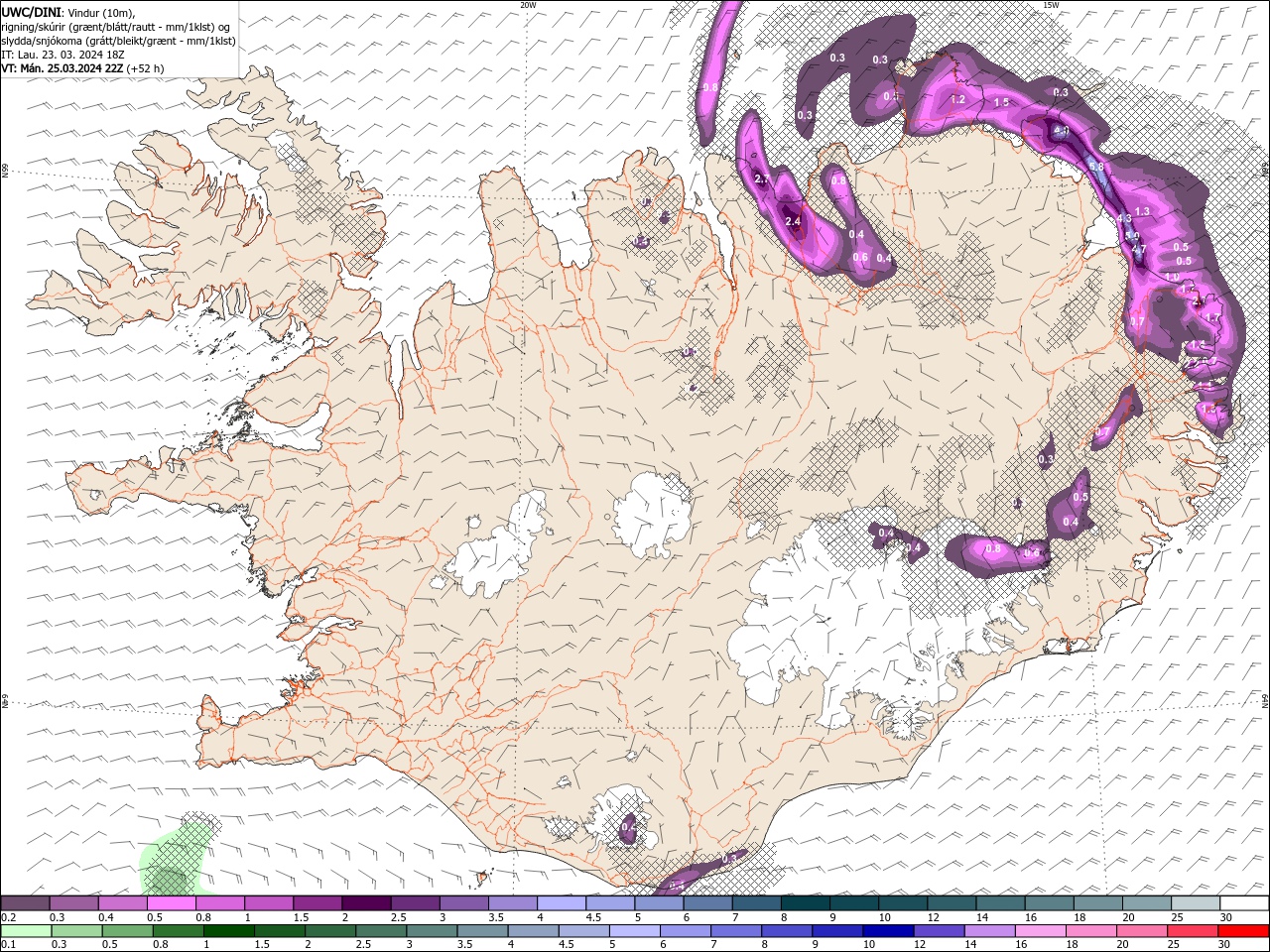
Task: Click the 10 label on the upper snow scale
Action: [x=884, y=917]
